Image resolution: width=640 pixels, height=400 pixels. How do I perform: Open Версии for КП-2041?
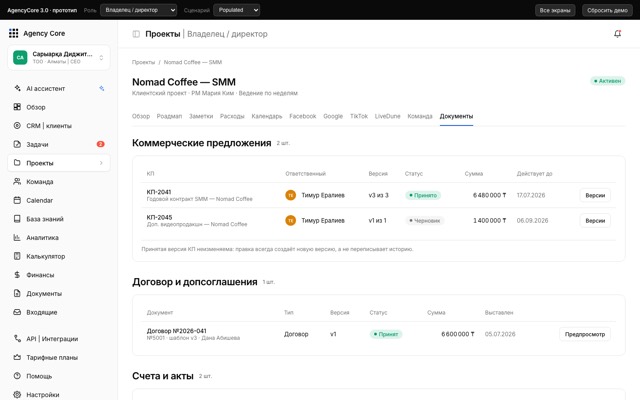(x=595, y=195)
